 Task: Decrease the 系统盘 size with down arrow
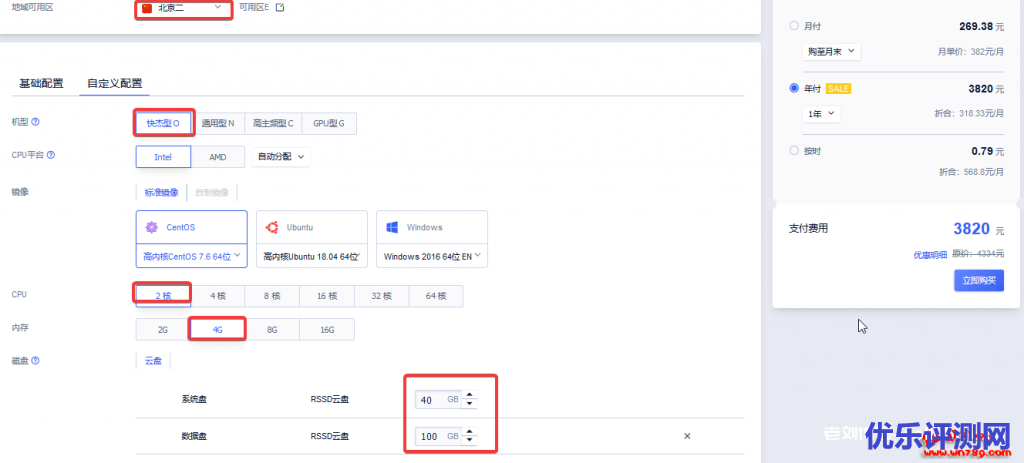coord(469,404)
